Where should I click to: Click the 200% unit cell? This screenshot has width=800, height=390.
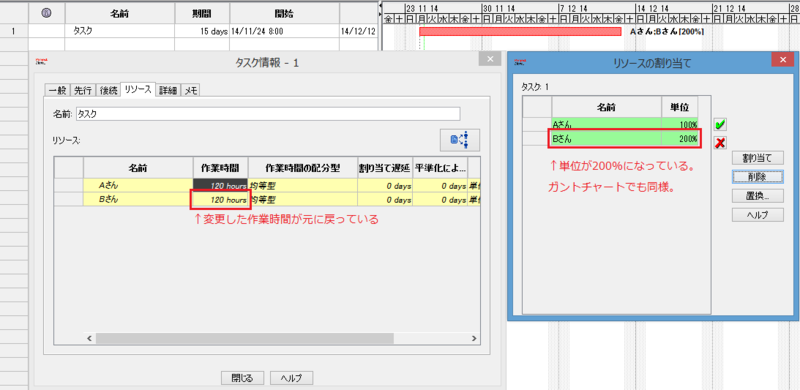tap(680, 138)
